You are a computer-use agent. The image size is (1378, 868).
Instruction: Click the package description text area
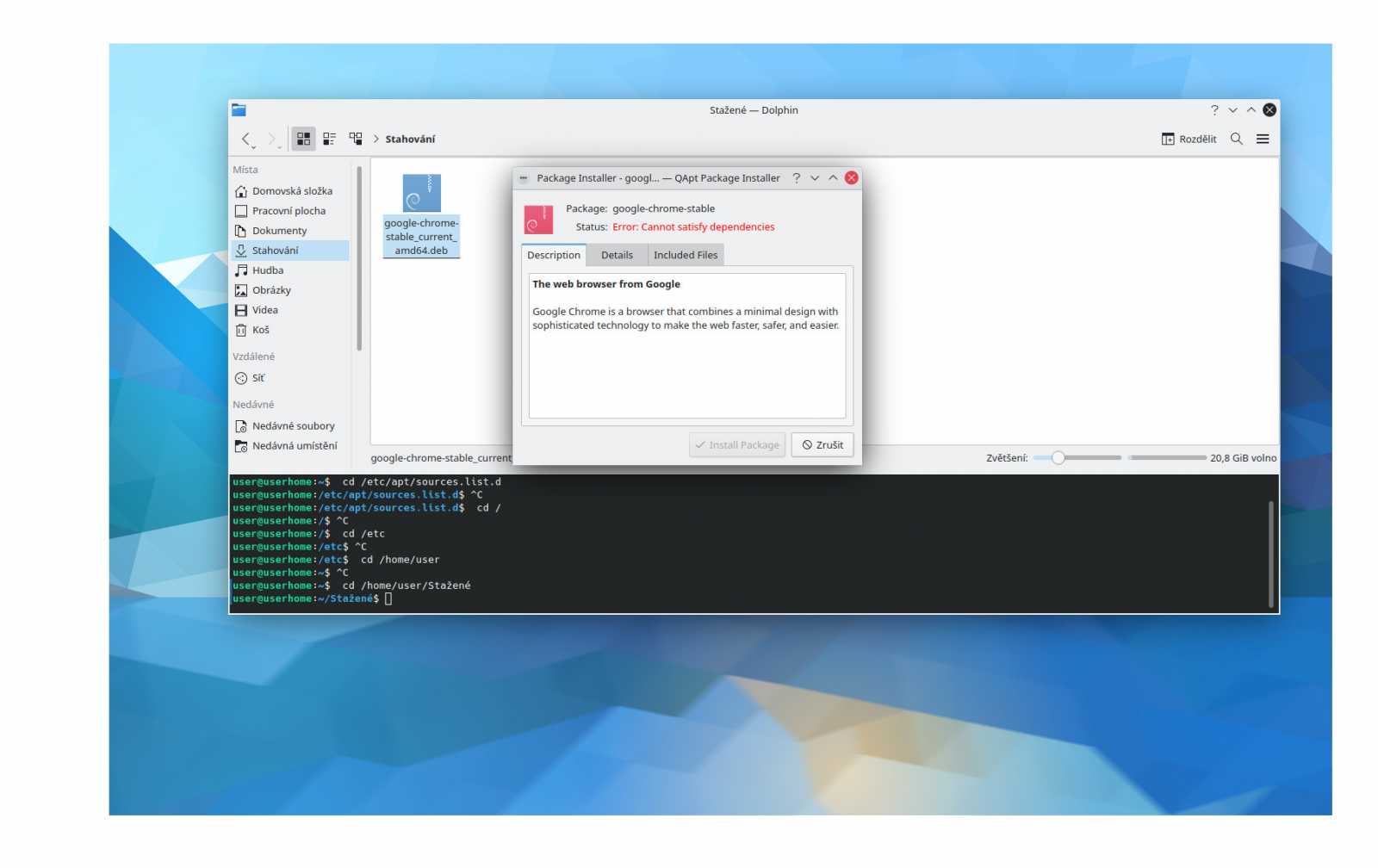687,346
